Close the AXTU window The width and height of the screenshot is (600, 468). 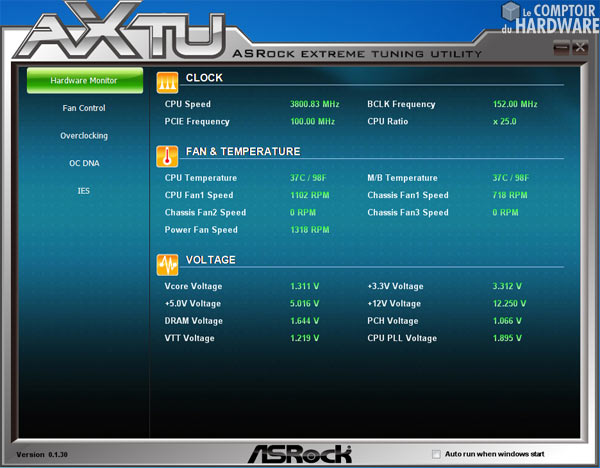[580, 48]
